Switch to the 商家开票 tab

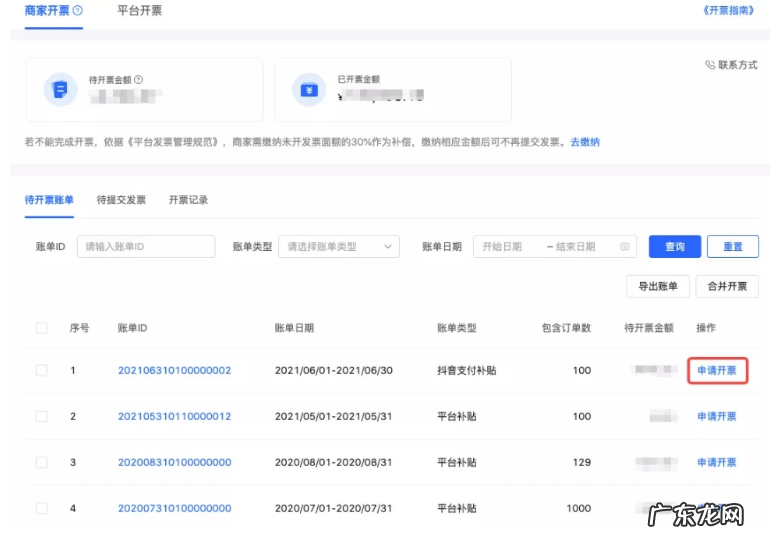47,10
